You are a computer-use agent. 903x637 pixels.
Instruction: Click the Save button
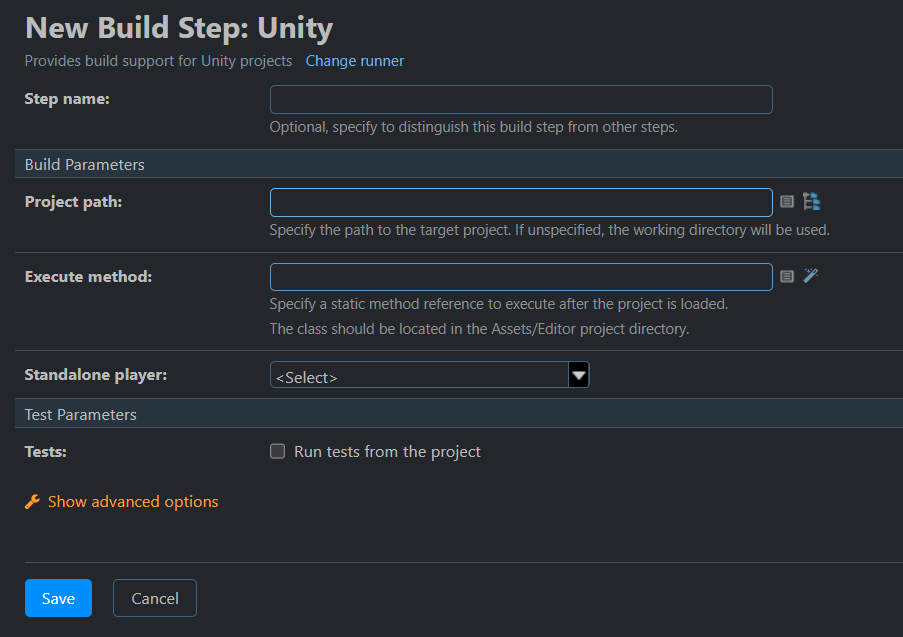58,598
